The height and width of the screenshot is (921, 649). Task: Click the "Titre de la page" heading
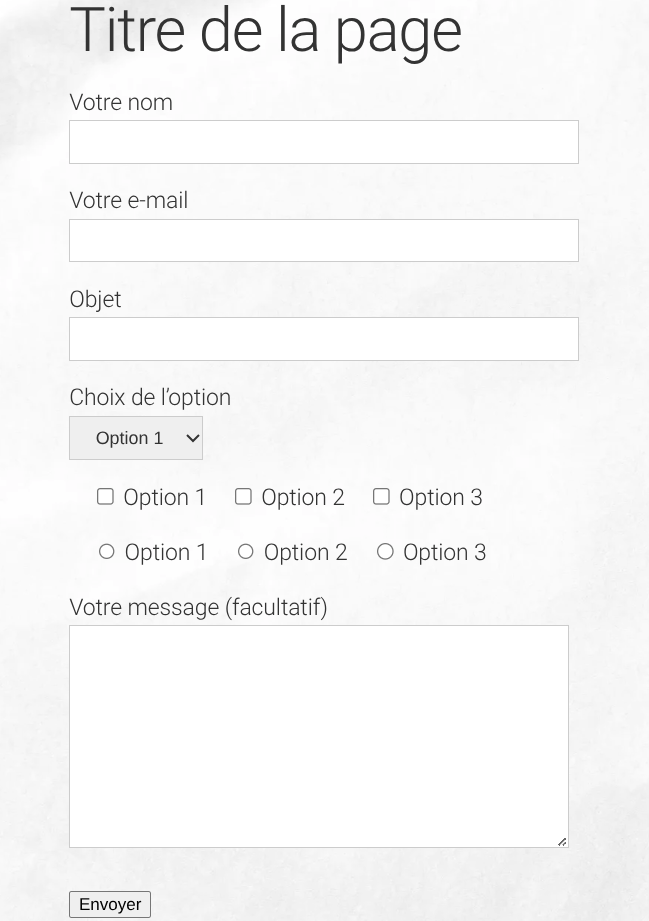point(266,30)
